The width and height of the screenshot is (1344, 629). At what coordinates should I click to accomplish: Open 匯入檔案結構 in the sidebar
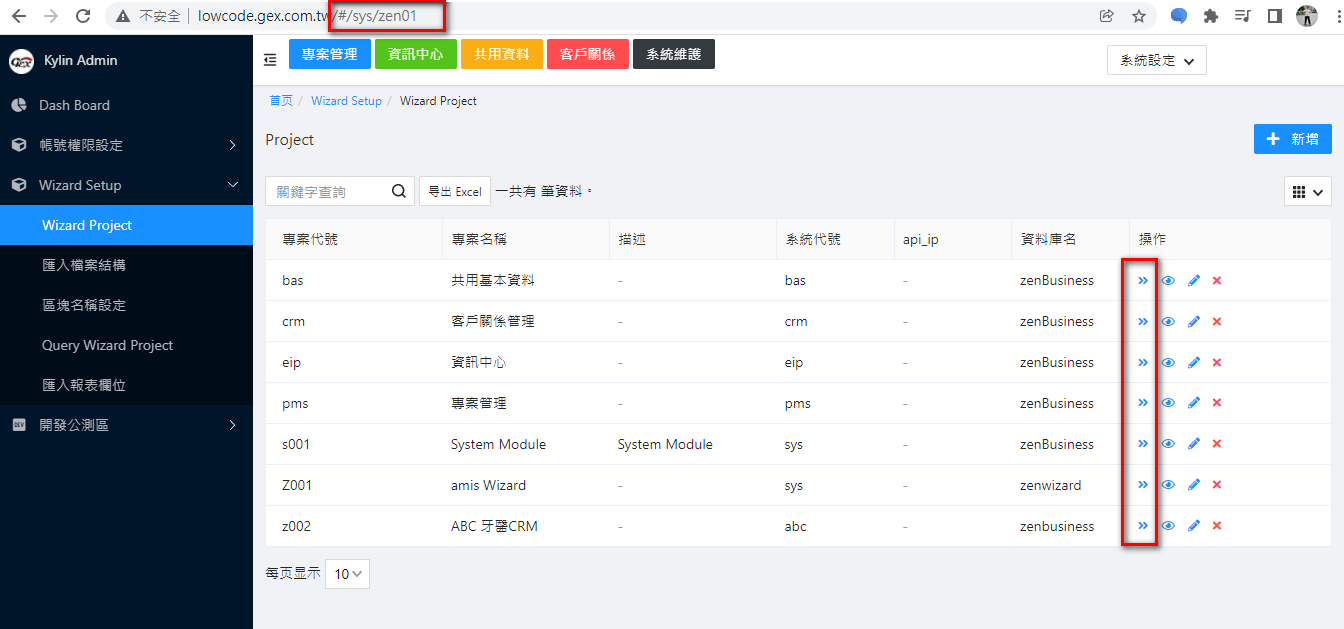coord(84,265)
